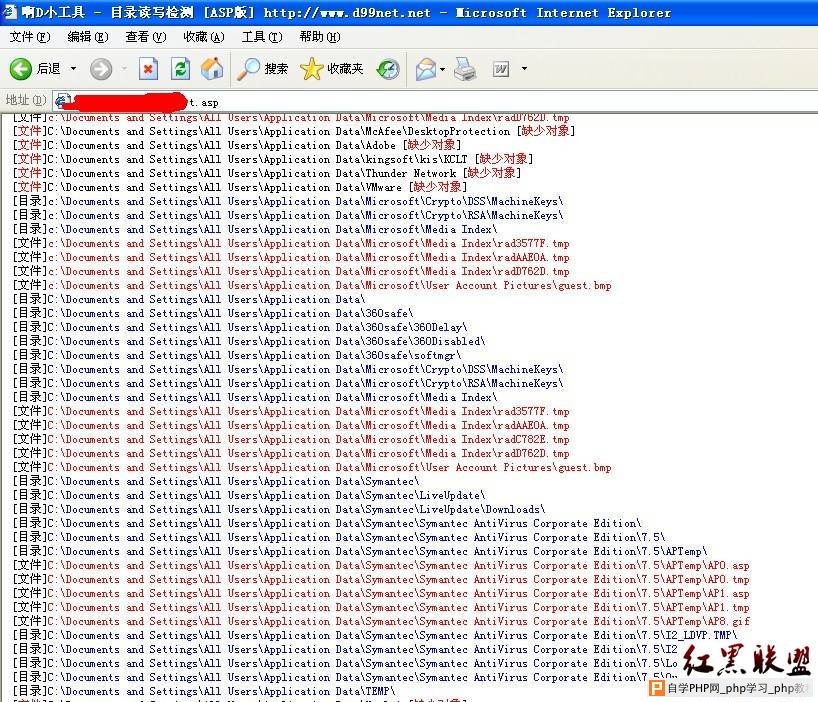The width and height of the screenshot is (818, 702).
Task: Go to the Home page icon
Action: click(x=212, y=69)
